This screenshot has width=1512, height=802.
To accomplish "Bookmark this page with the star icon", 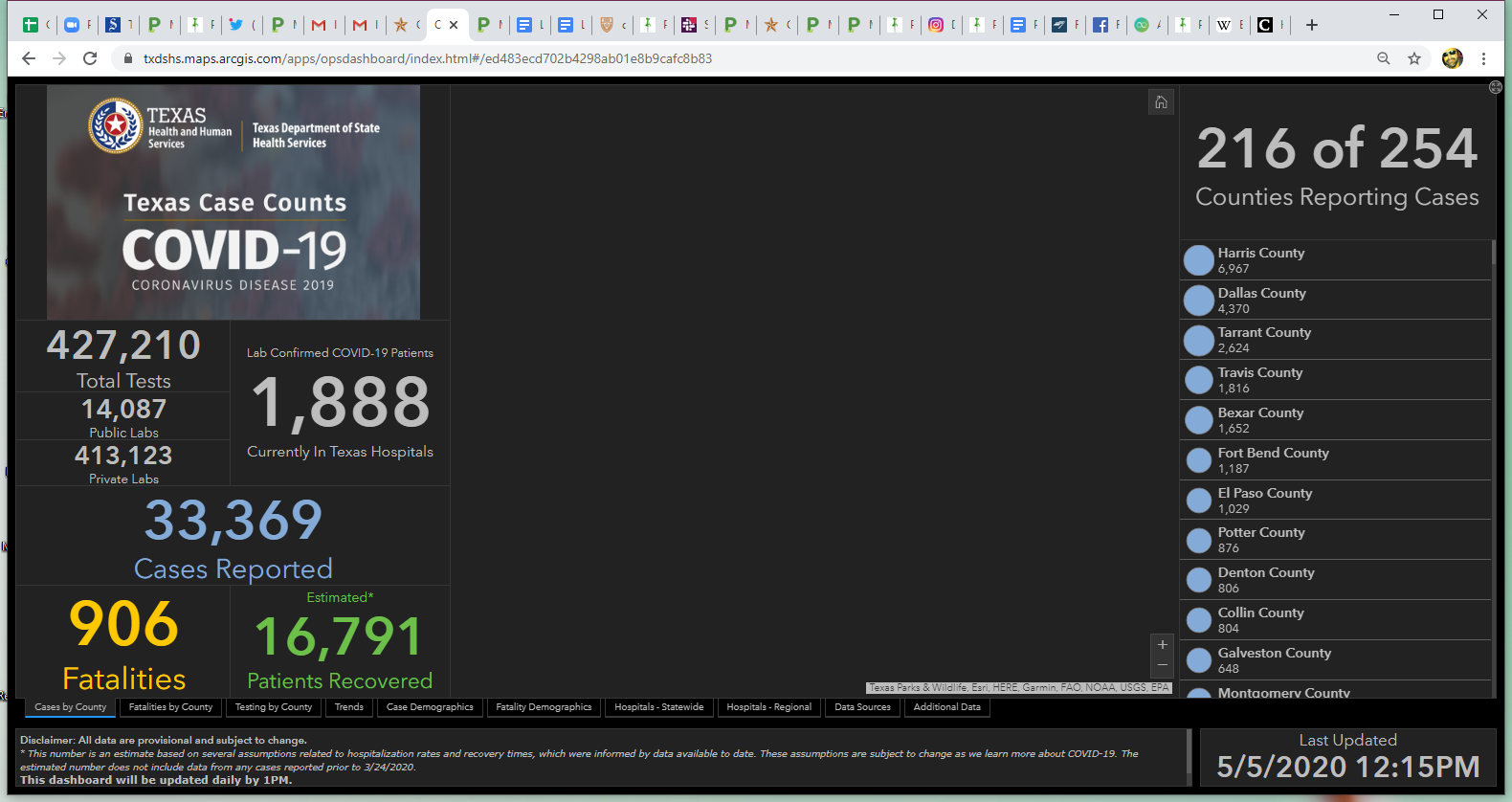I will tap(1414, 58).
